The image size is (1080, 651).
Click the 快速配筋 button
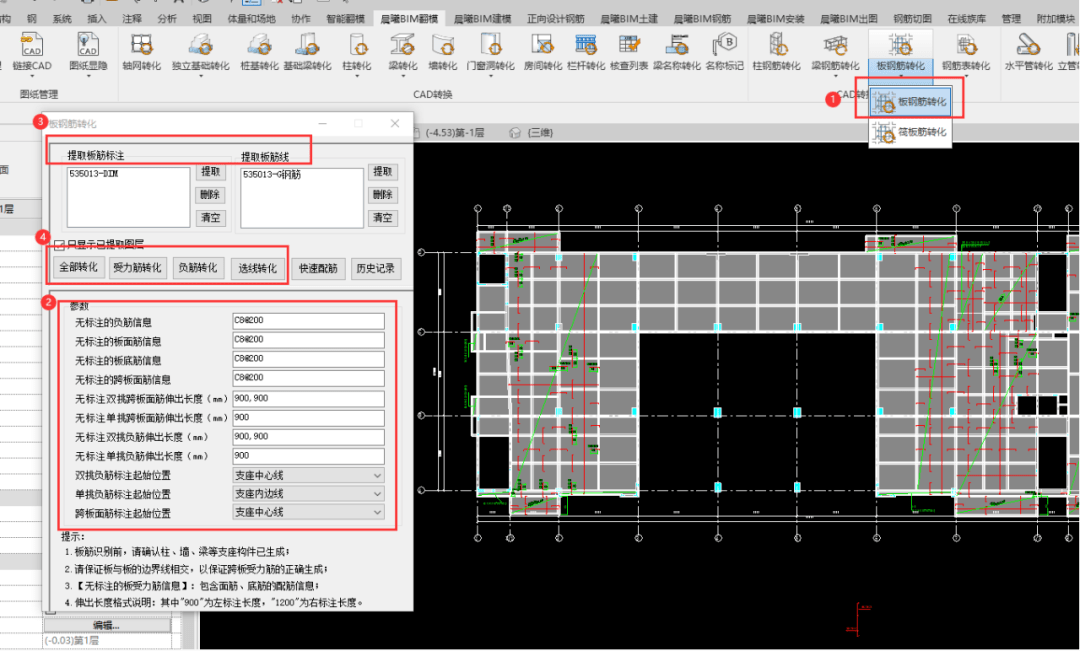click(x=319, y=268)
